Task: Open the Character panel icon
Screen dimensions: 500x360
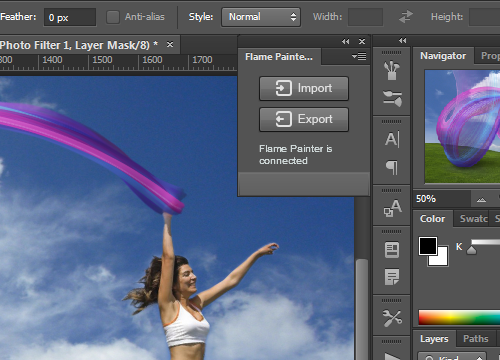Action: 392,139
